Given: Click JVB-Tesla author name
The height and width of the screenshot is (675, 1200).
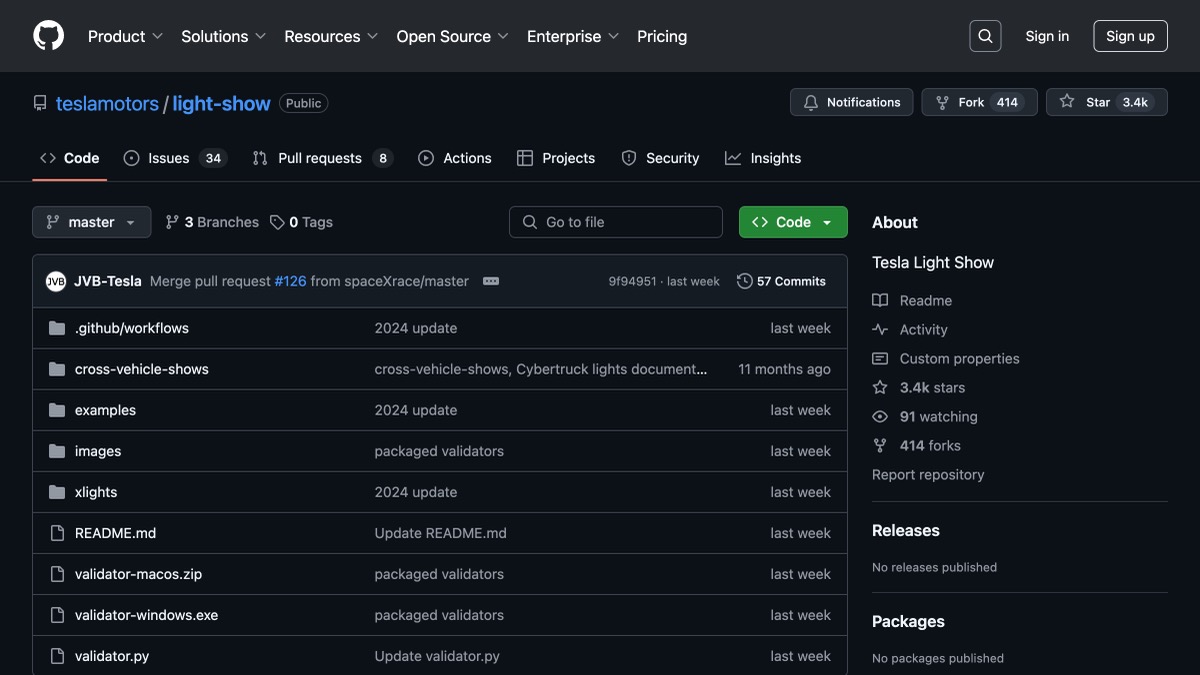Looking at the screenshot, I should click(x=108, y=281).
